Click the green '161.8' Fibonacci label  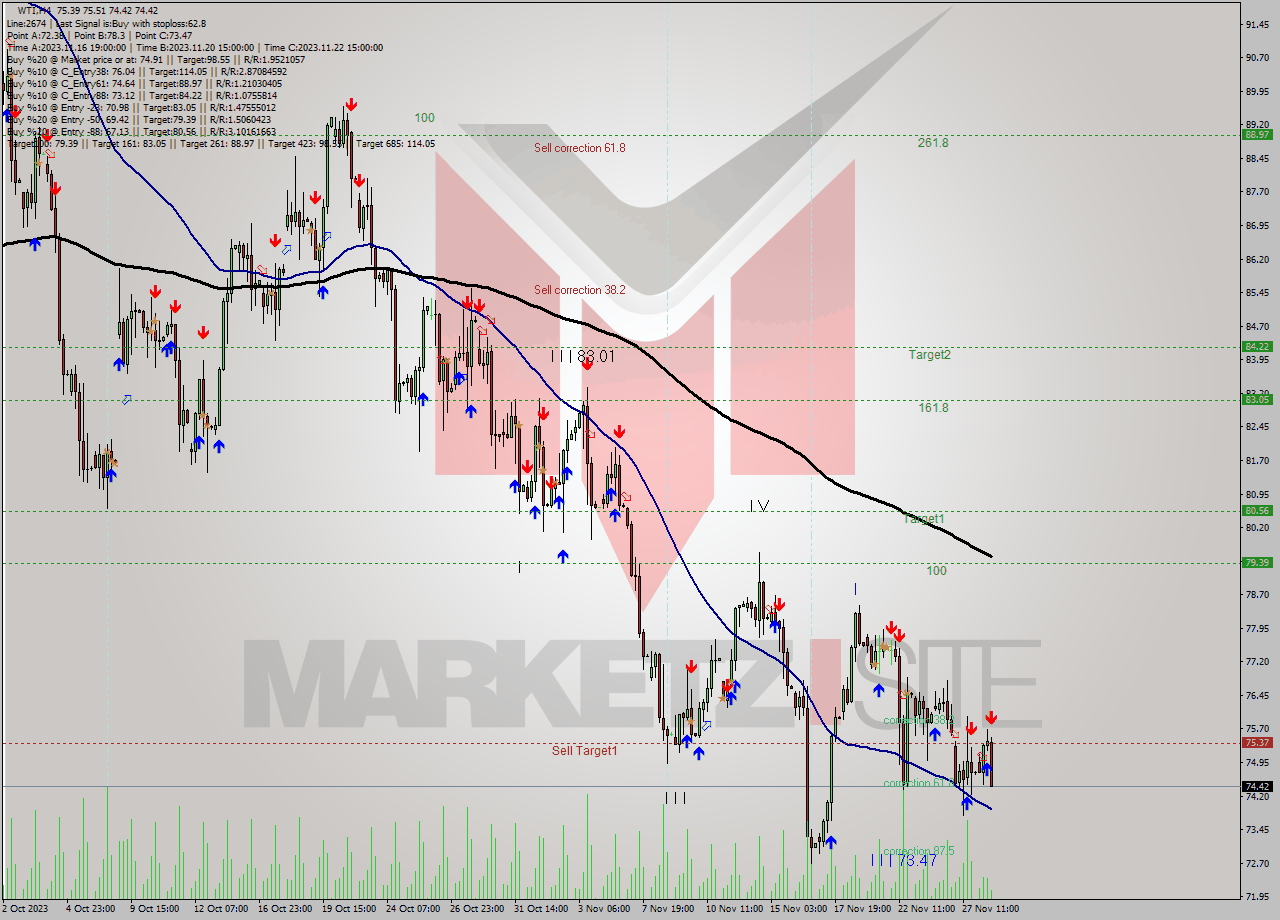pyautogui.click(x=933, y=408)
